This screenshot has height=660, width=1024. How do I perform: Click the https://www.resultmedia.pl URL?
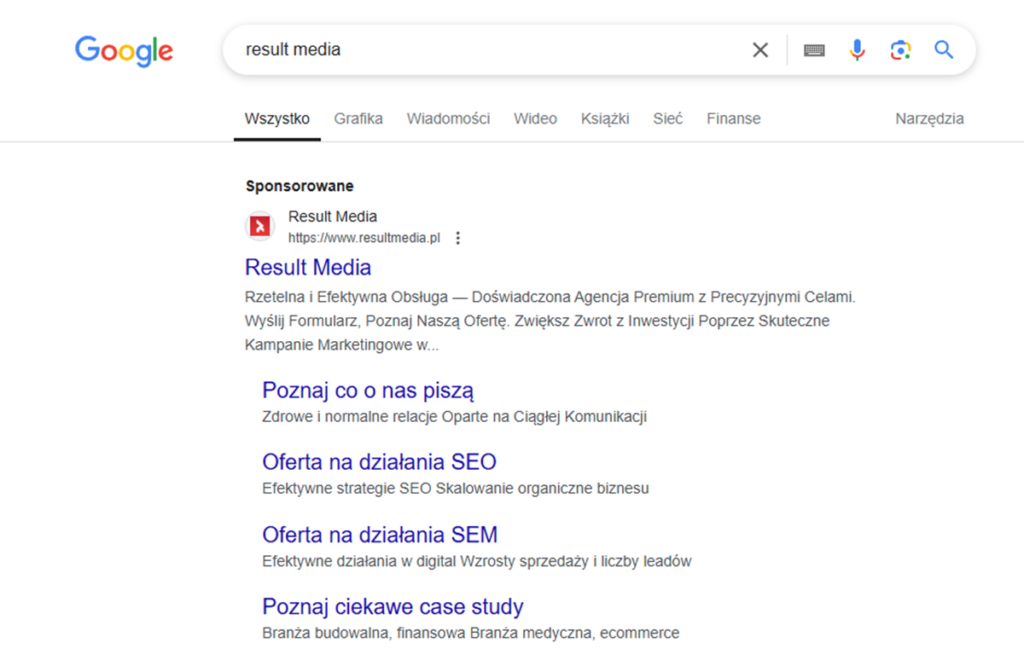pos(364,238)
